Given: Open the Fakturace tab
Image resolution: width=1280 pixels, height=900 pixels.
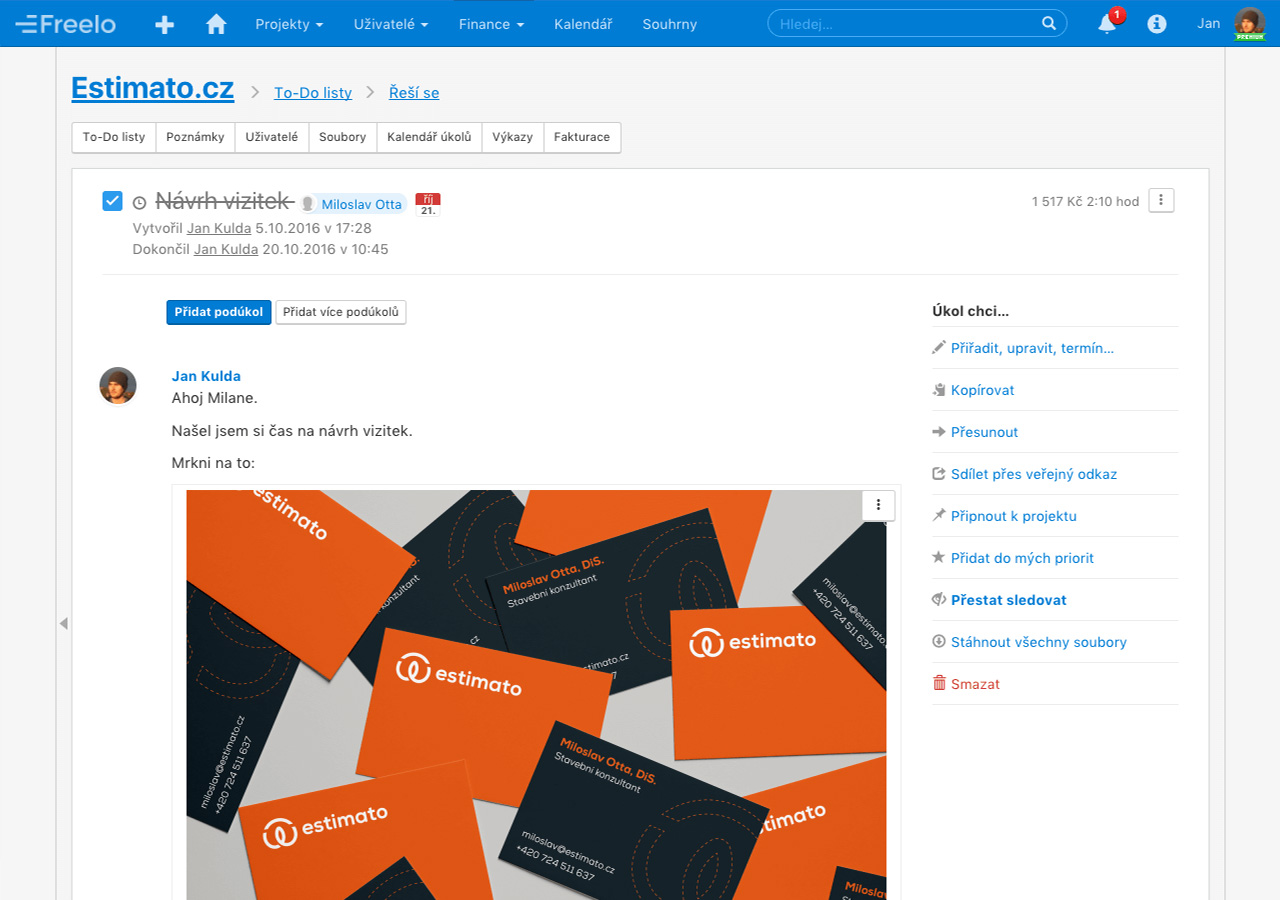Looking at the screenshot, I should pos(582,137).
